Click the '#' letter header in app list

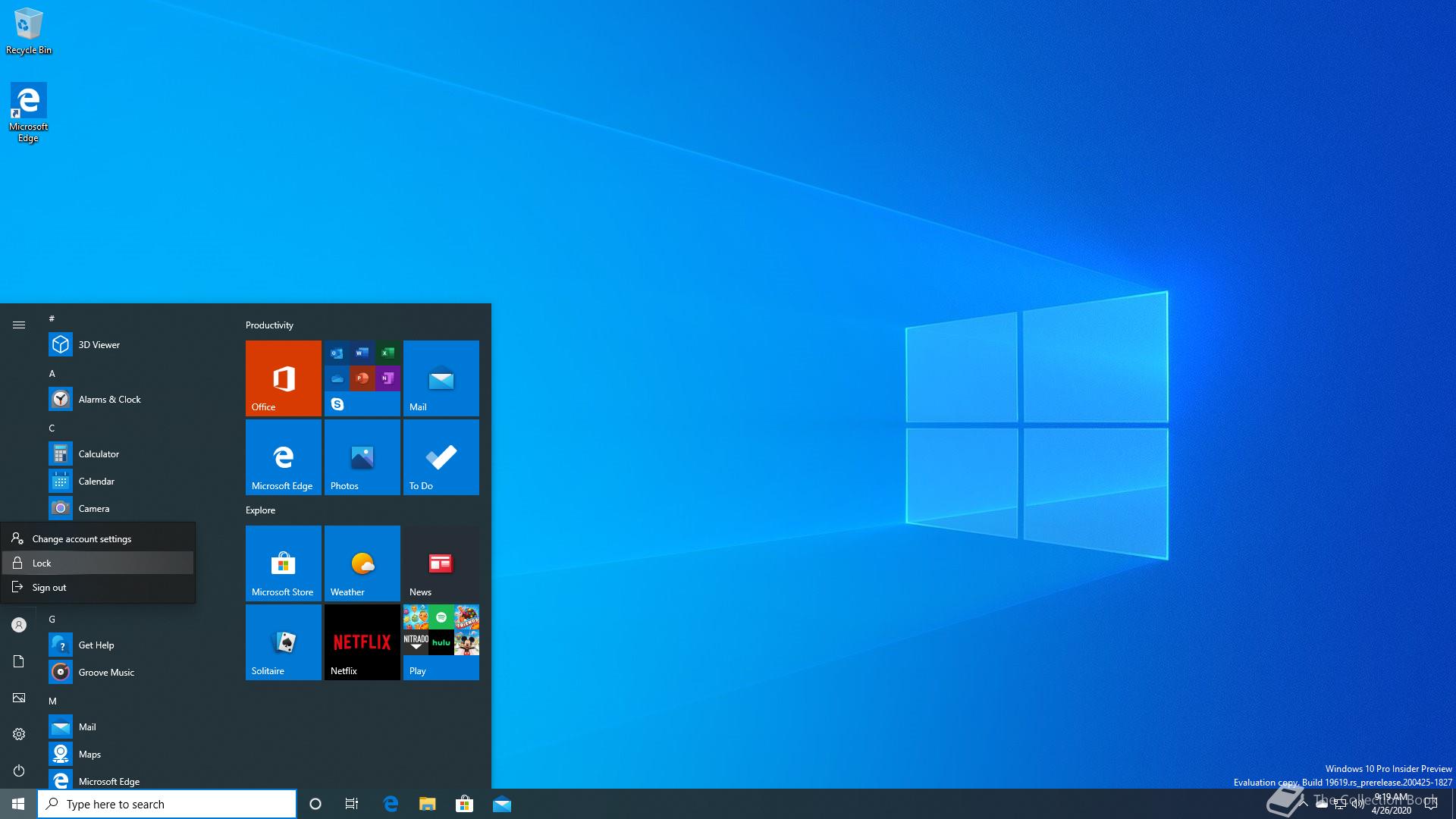(52, 318)
